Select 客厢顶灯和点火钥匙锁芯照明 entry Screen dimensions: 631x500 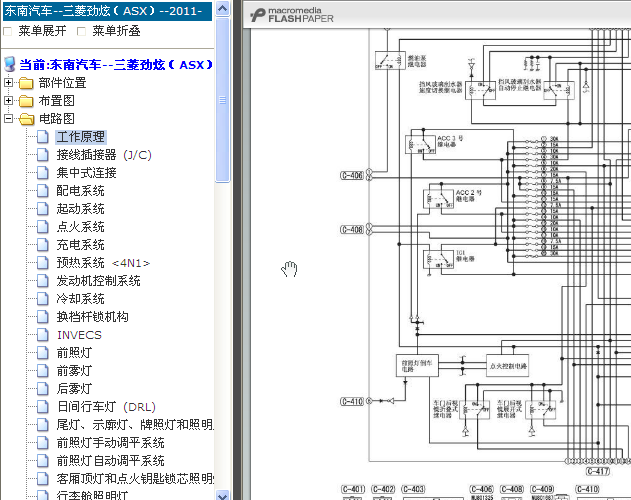tap(135, 479)
